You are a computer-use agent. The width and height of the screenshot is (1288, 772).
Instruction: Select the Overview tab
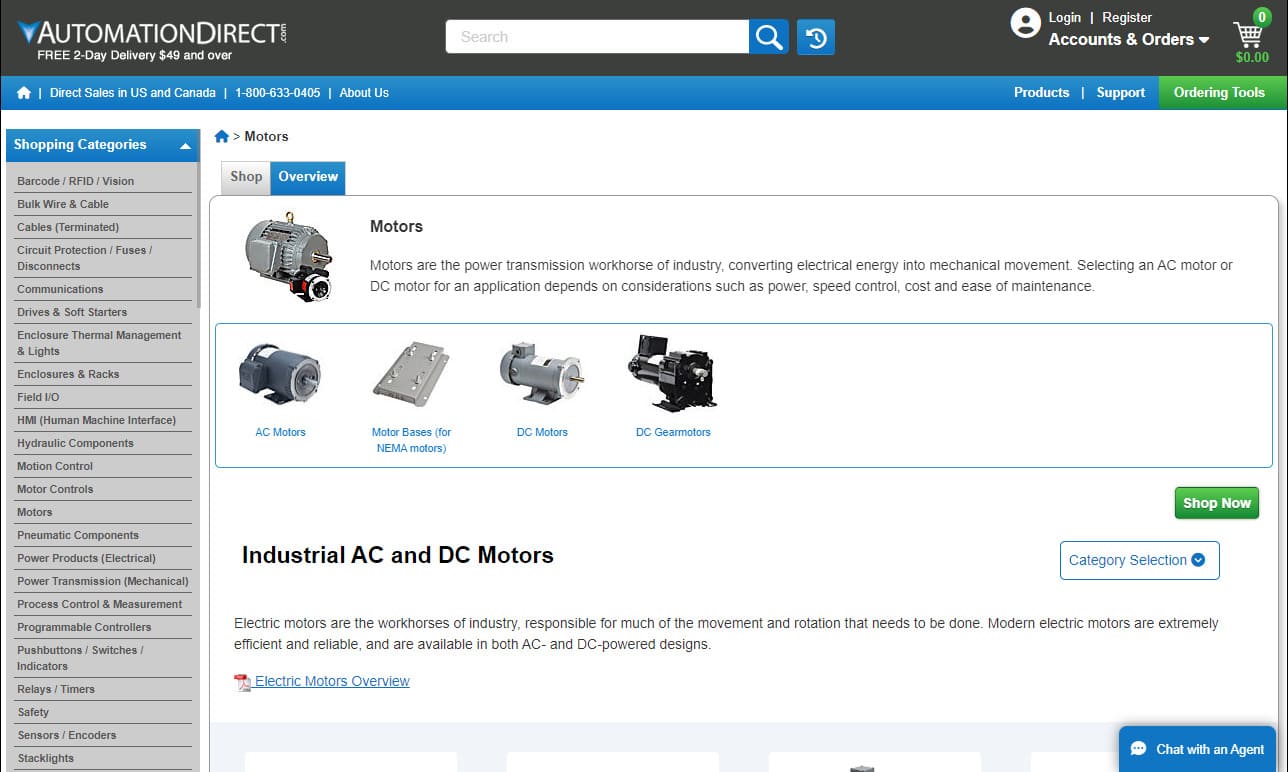pos(307,176)
